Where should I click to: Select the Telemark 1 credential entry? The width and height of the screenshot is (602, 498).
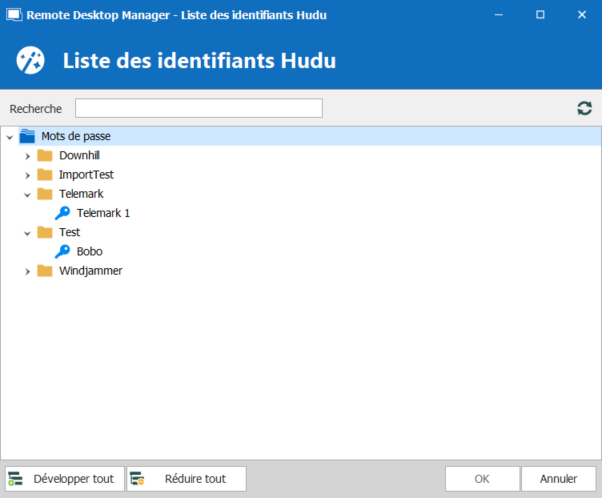(103, 213)
